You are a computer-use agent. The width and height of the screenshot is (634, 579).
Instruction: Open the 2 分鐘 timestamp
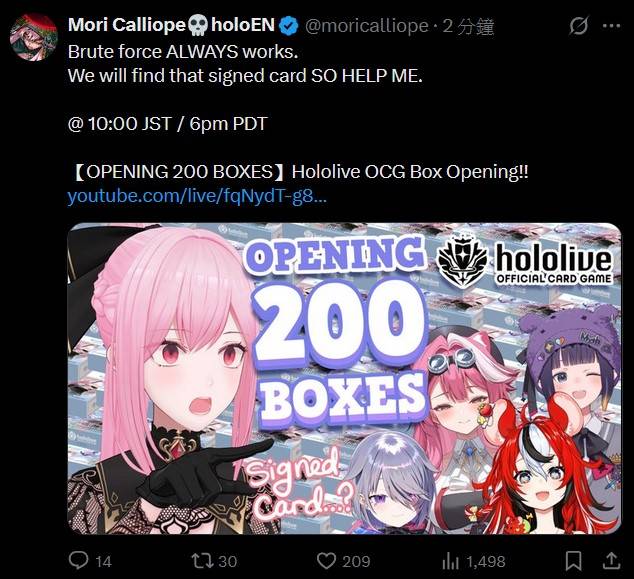(468, 26)
